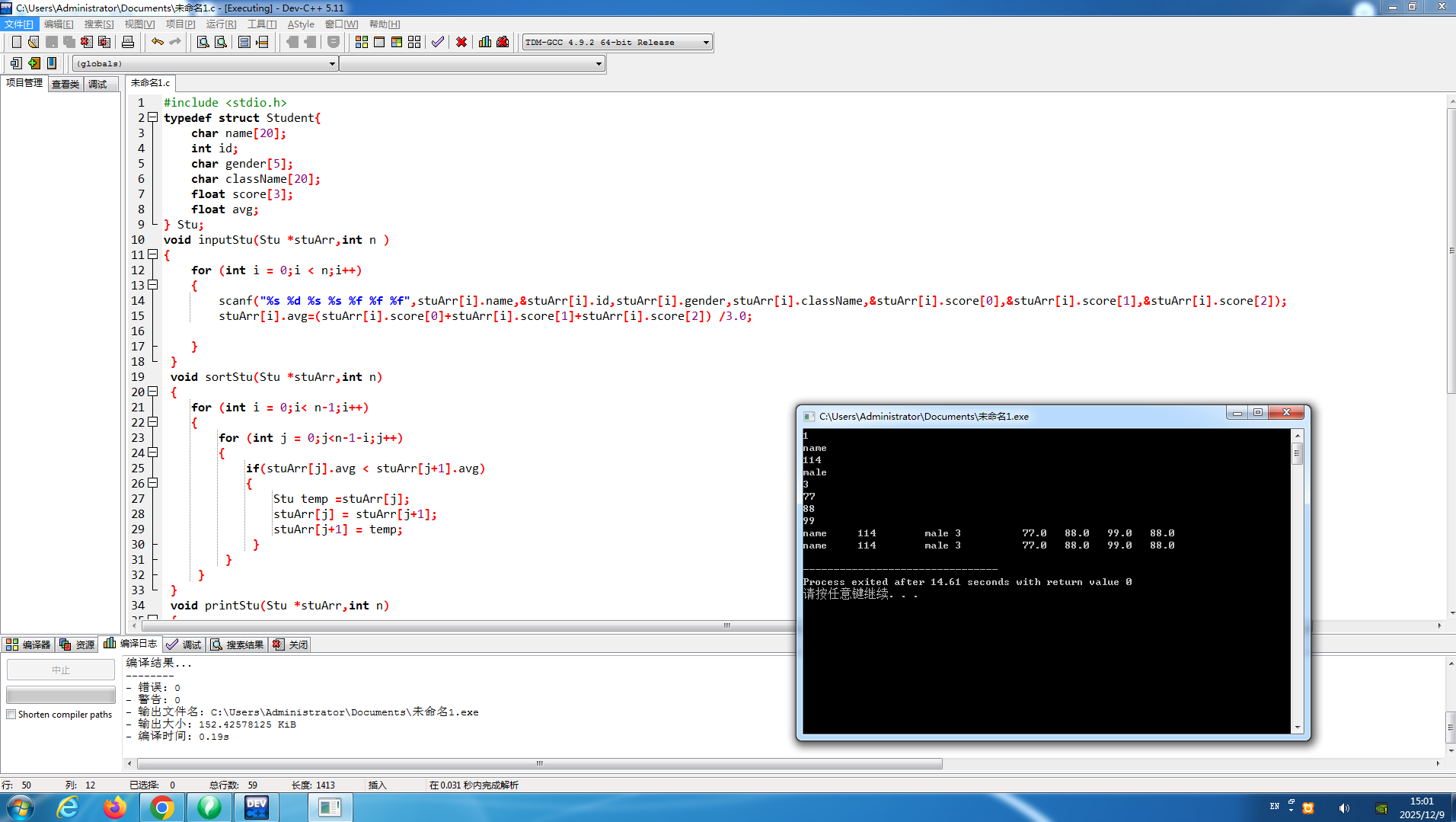Switch to the 项目管理 tab
Screen dimensions: 1456x822
[x=24, y=83]
